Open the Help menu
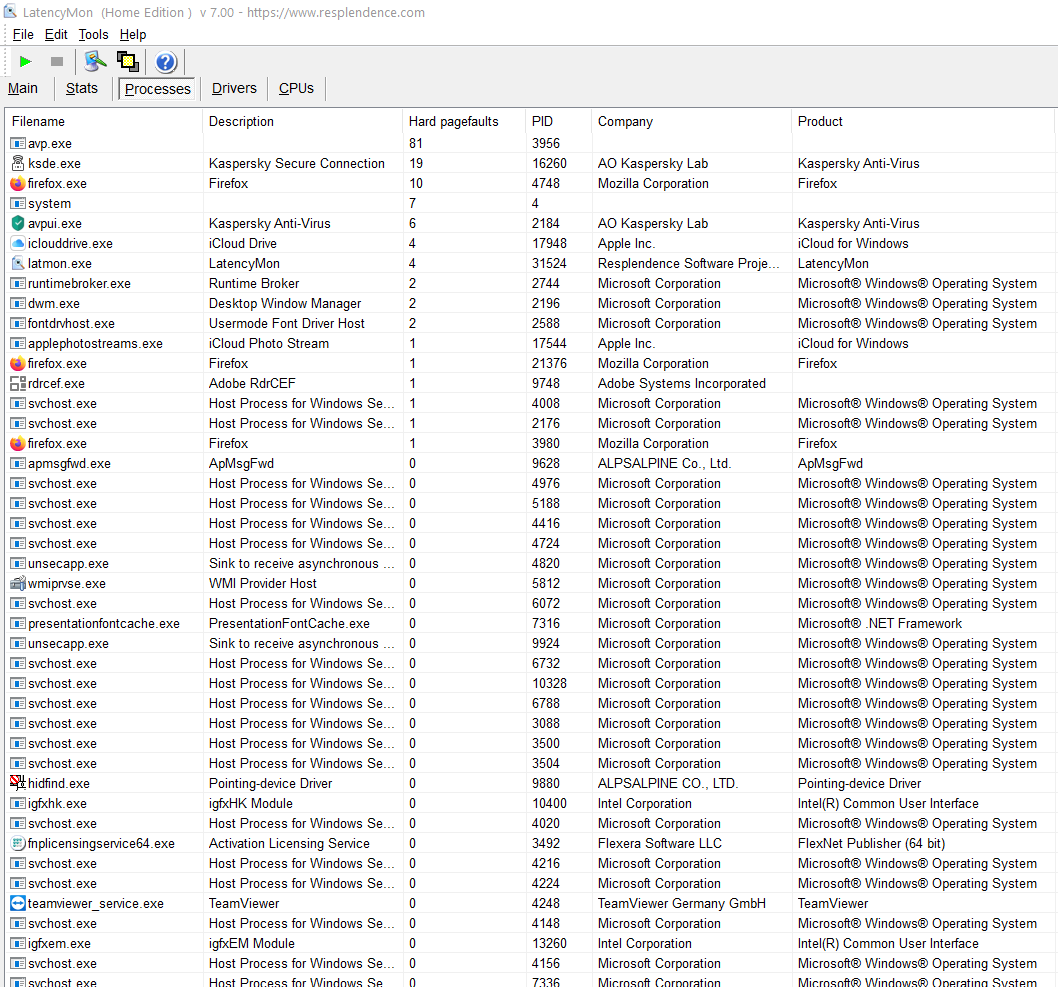Viewport: 1058px width, 987px height. tap(133, 34)
